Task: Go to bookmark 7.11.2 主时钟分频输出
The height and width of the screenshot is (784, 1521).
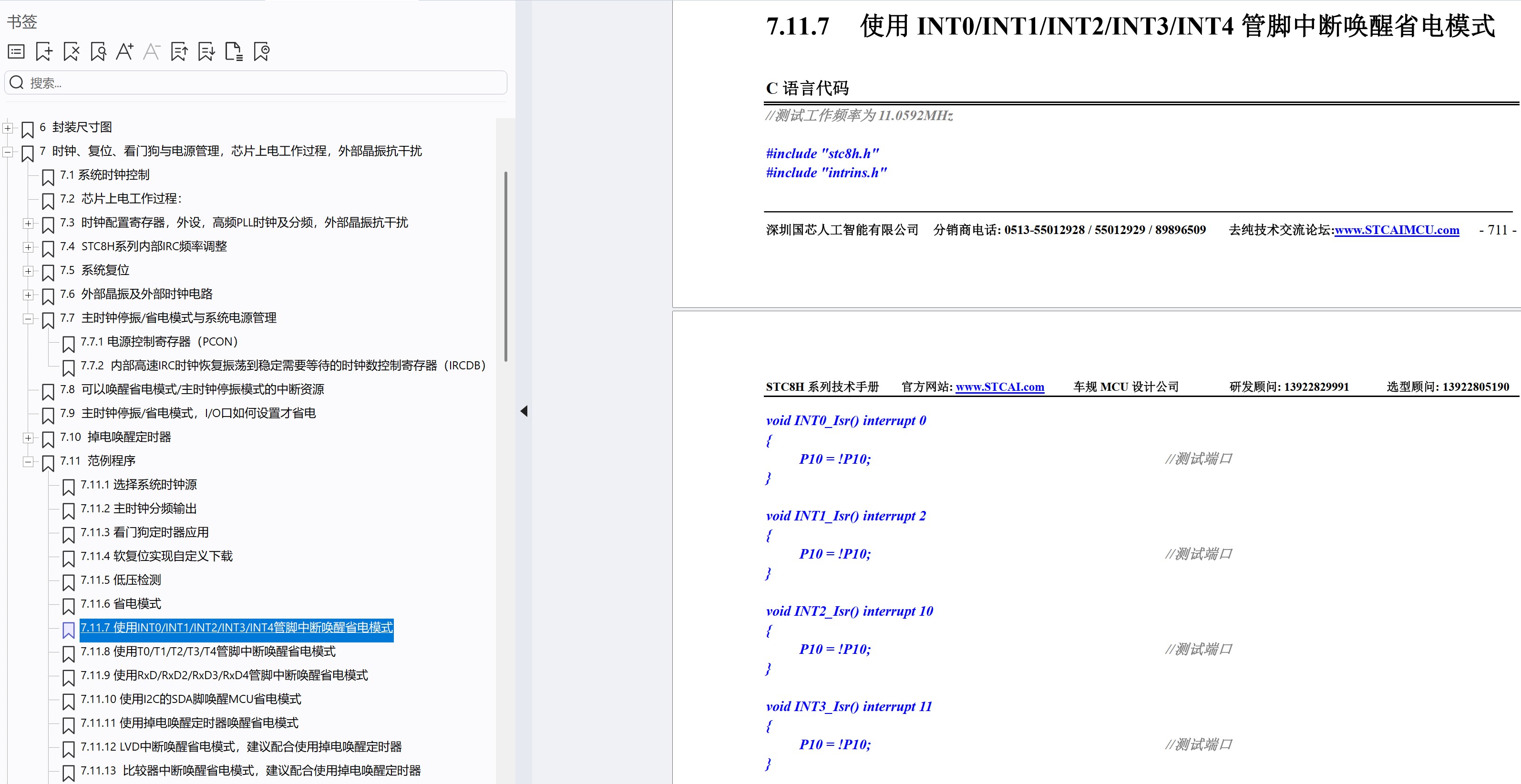Action: pos(139,509)
